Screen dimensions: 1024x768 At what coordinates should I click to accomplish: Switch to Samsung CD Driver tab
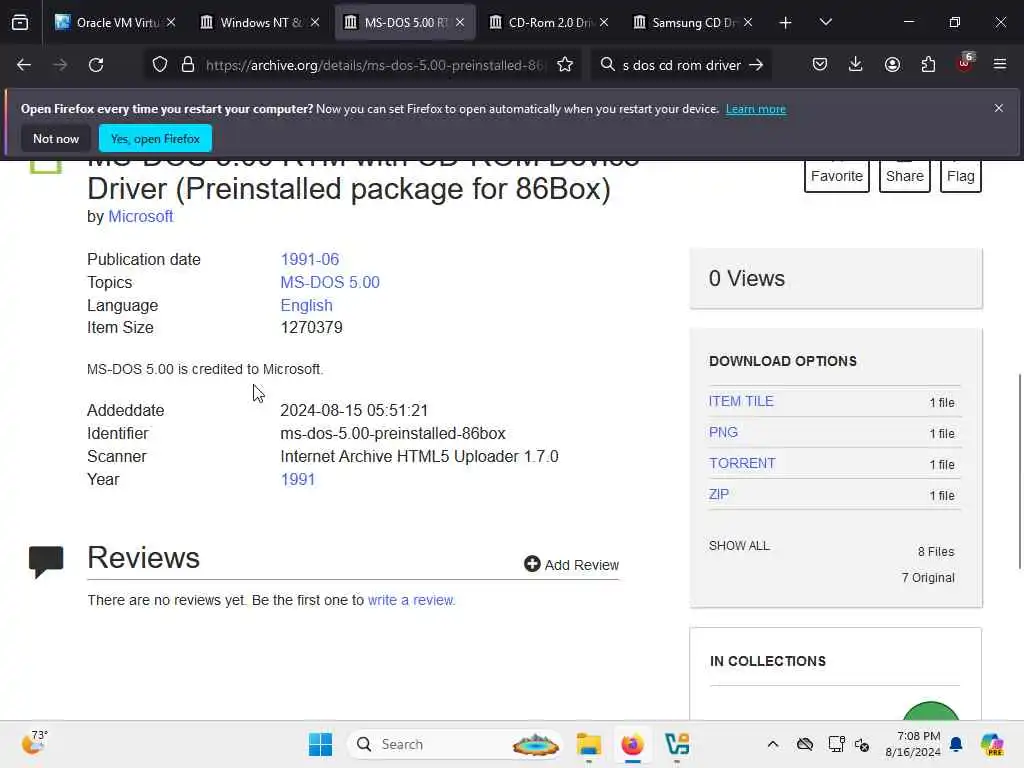[693, 22]
